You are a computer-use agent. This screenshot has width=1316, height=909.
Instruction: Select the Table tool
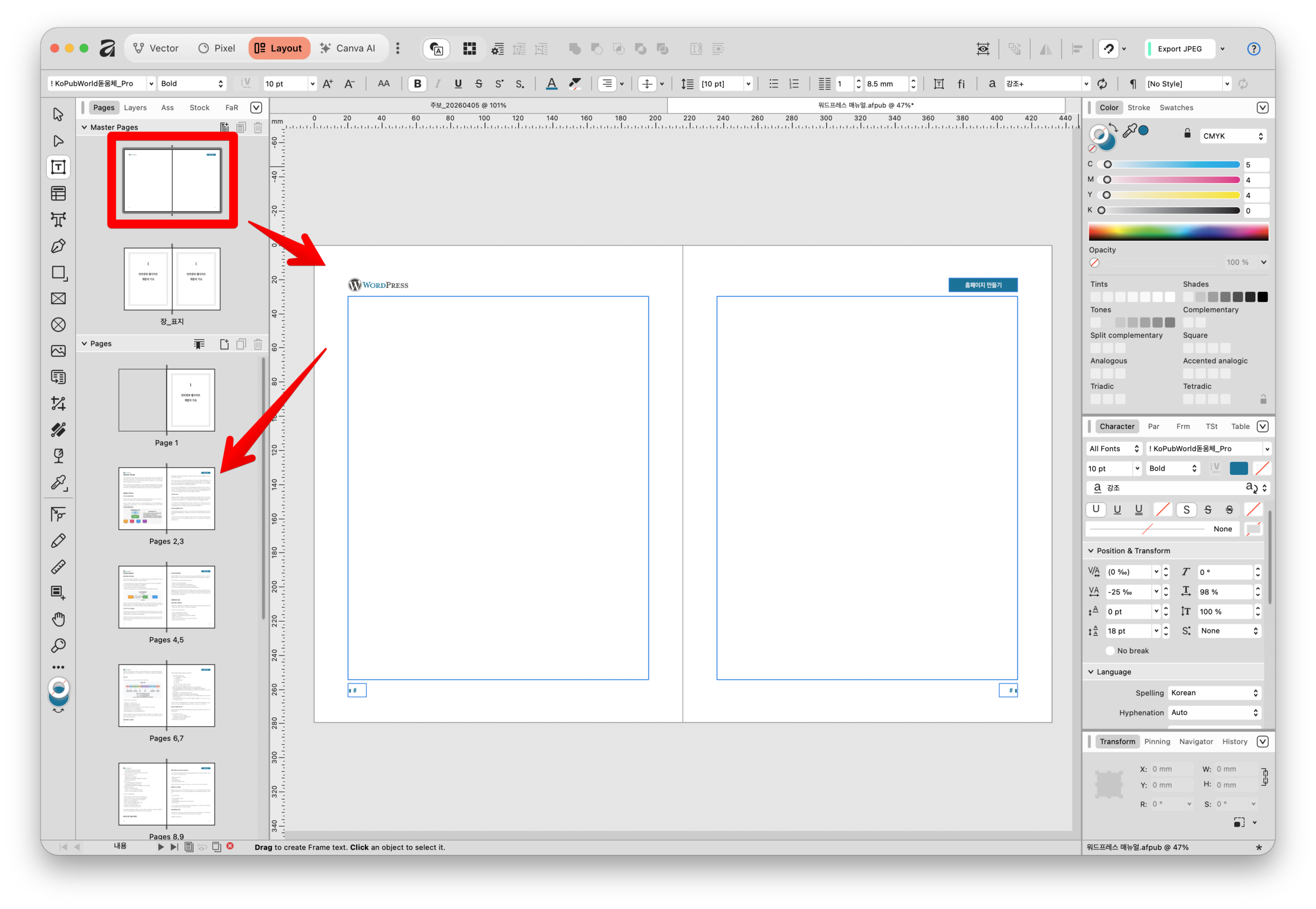pyautogui.click(x=58, y=194)
